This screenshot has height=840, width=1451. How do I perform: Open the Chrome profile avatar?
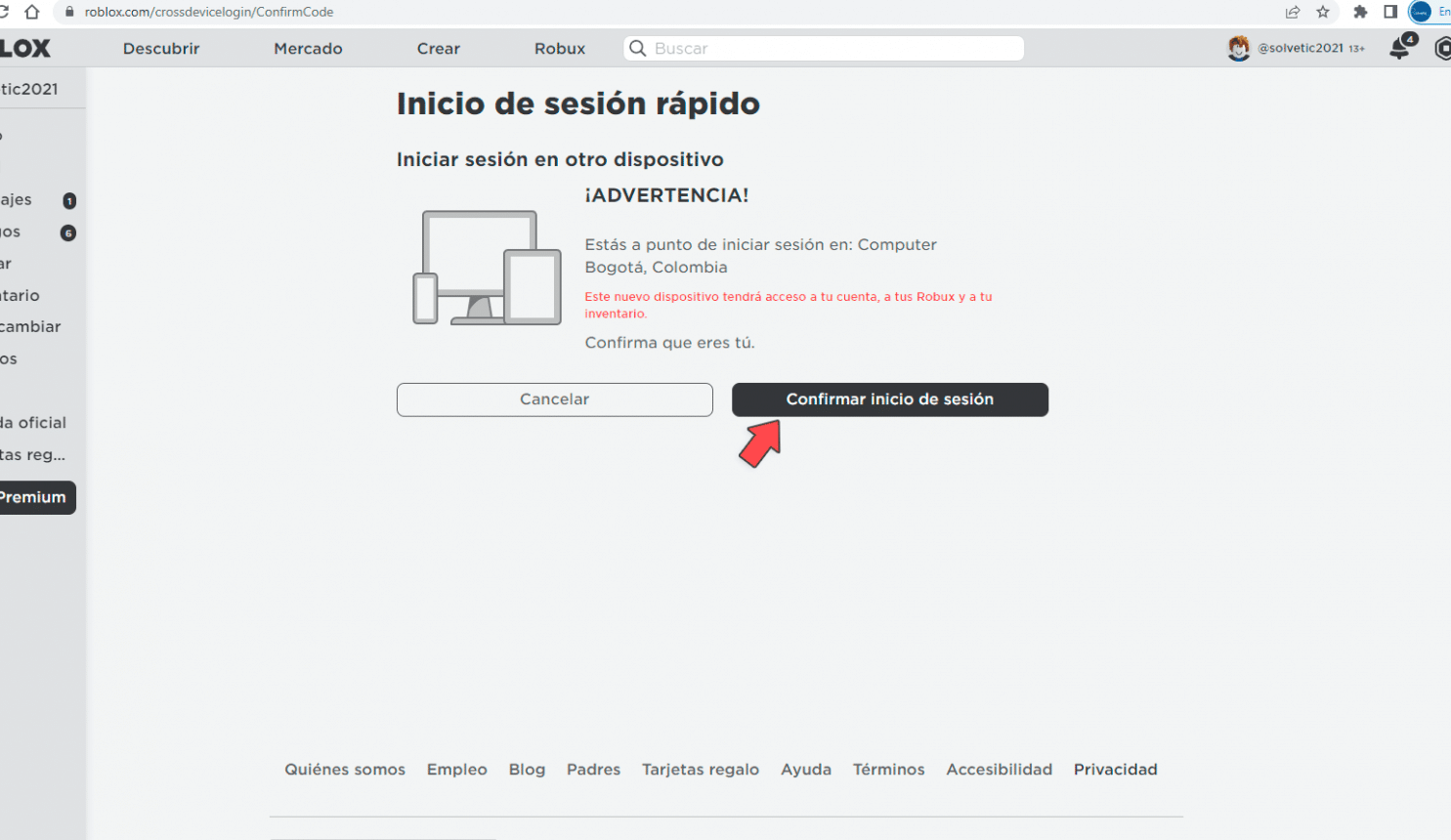(1421, 12)
